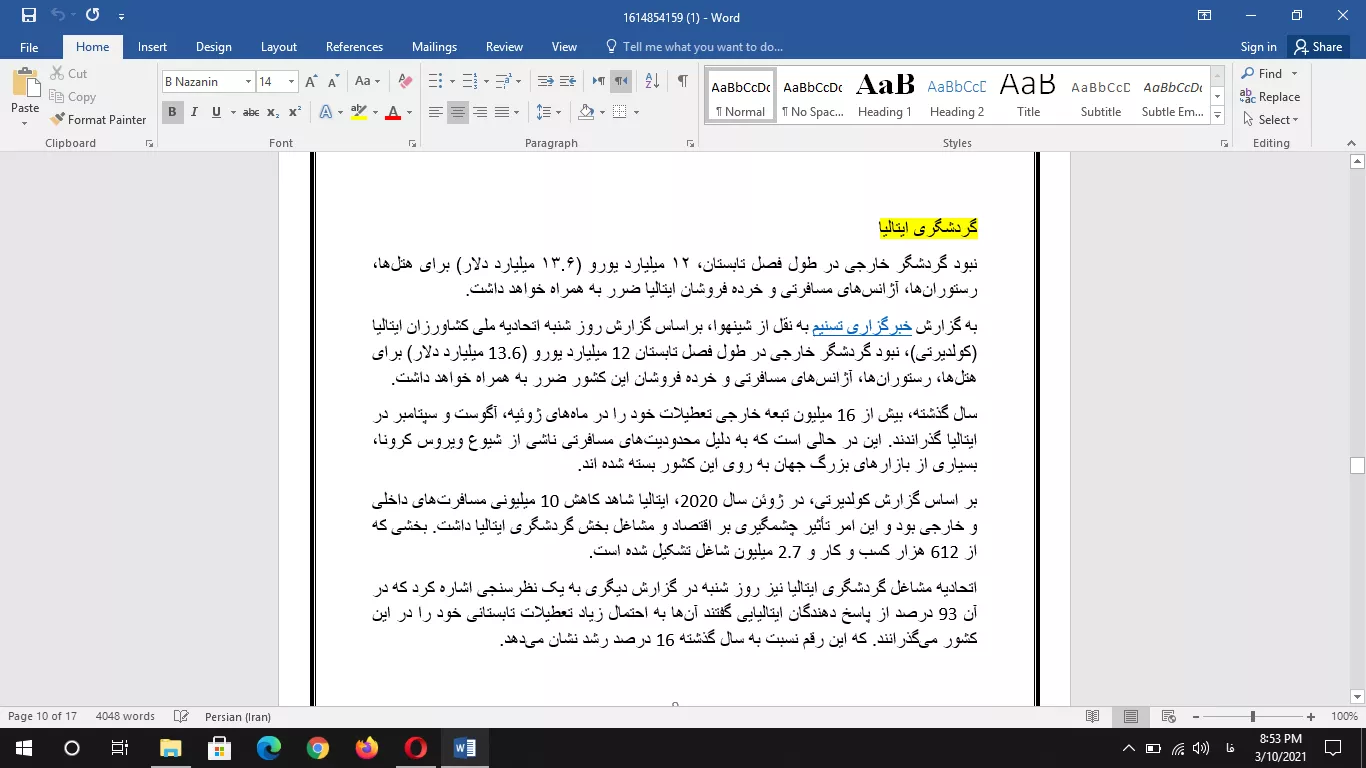
Task: Open Chrome from the taskbar
Action: tap(318, 747)
